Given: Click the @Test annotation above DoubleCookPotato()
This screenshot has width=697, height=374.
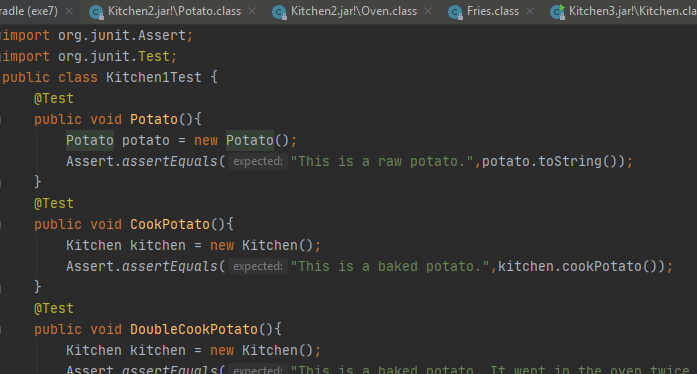Looking at the screenshot, I should pyautogui.click(x=54, y=308).
